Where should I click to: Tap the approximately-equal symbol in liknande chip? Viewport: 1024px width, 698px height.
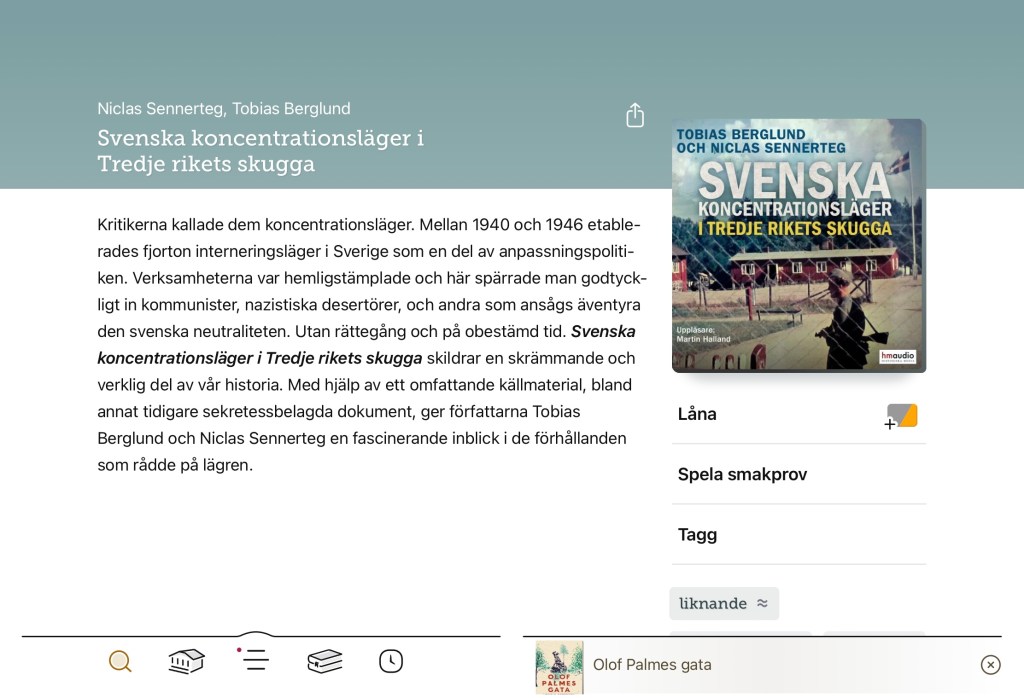point(762,604)
